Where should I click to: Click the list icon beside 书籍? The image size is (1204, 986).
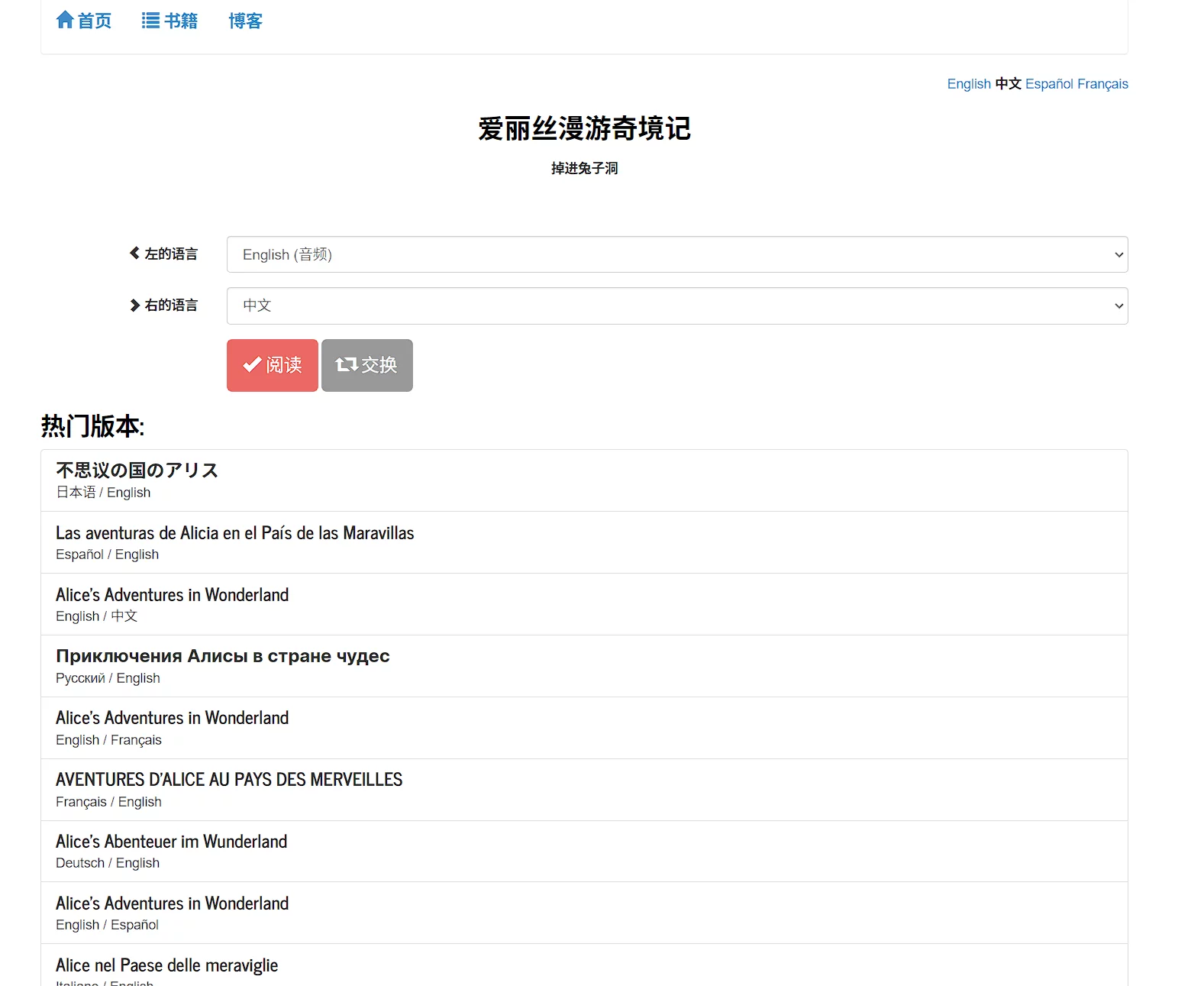coord(150,21)
